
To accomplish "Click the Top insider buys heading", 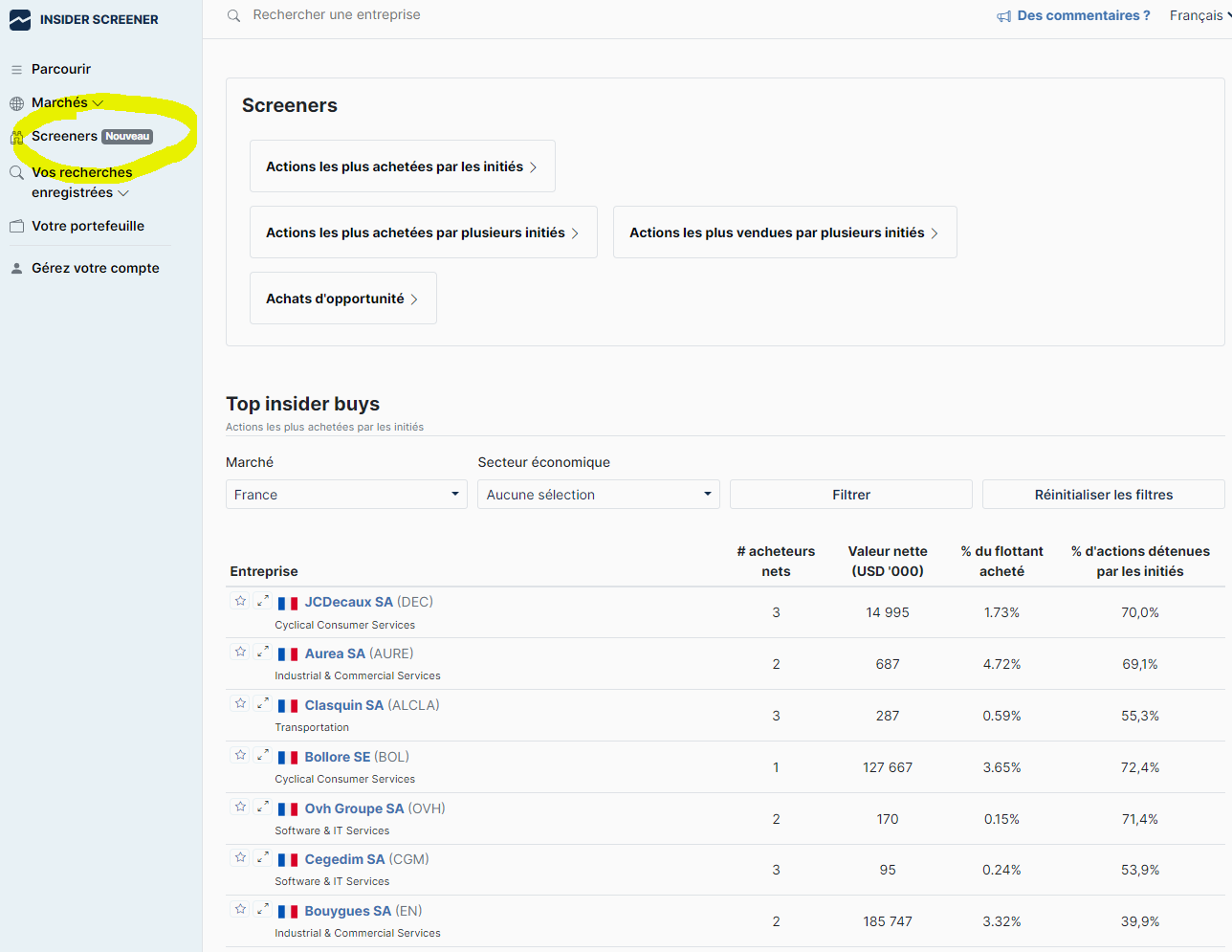I will (x=302, y=404).
